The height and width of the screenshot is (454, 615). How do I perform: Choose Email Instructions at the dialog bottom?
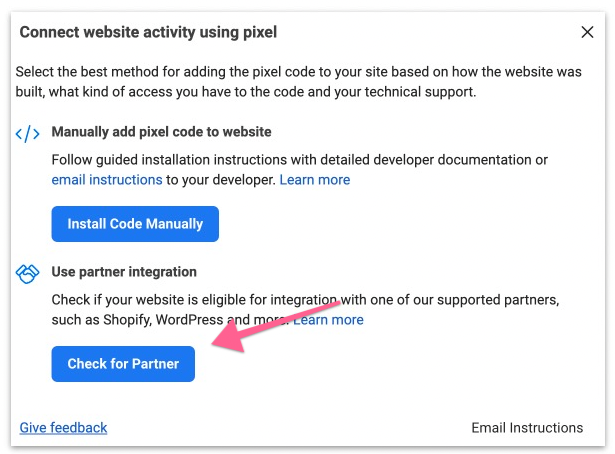pos(527,427)
